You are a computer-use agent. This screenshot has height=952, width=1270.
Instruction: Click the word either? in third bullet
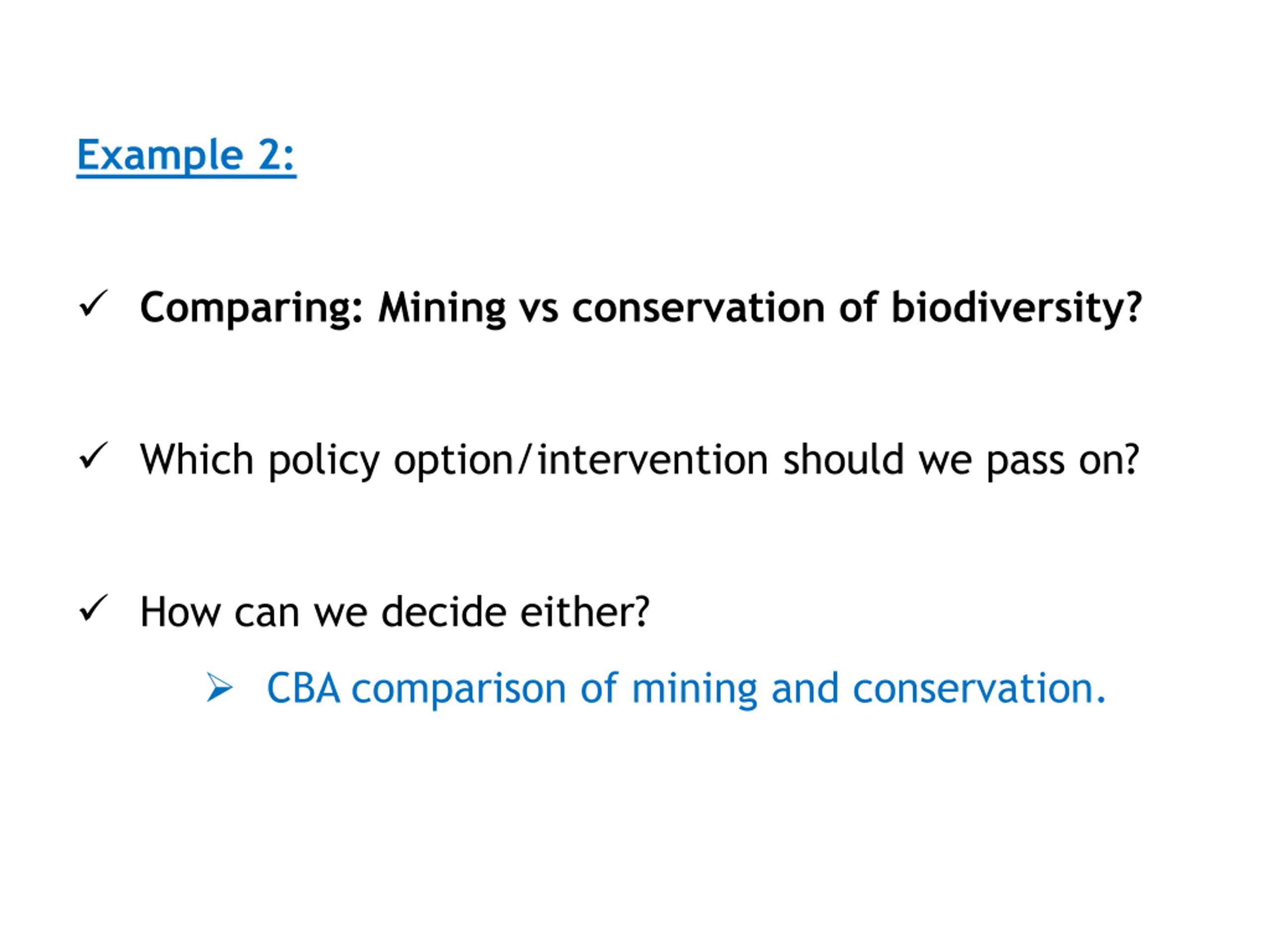(584, 612)
